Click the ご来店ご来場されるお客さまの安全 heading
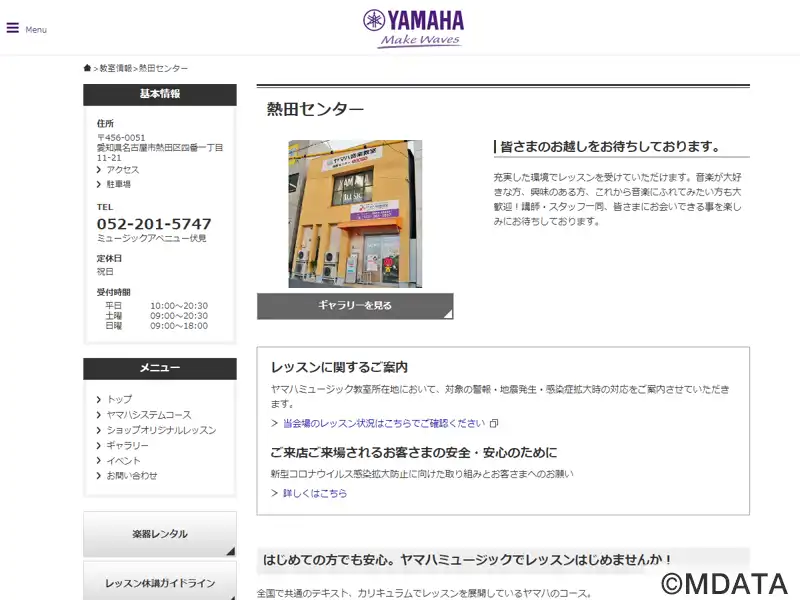Viewport: 800px width, 600px height. [x=414, y=453]
